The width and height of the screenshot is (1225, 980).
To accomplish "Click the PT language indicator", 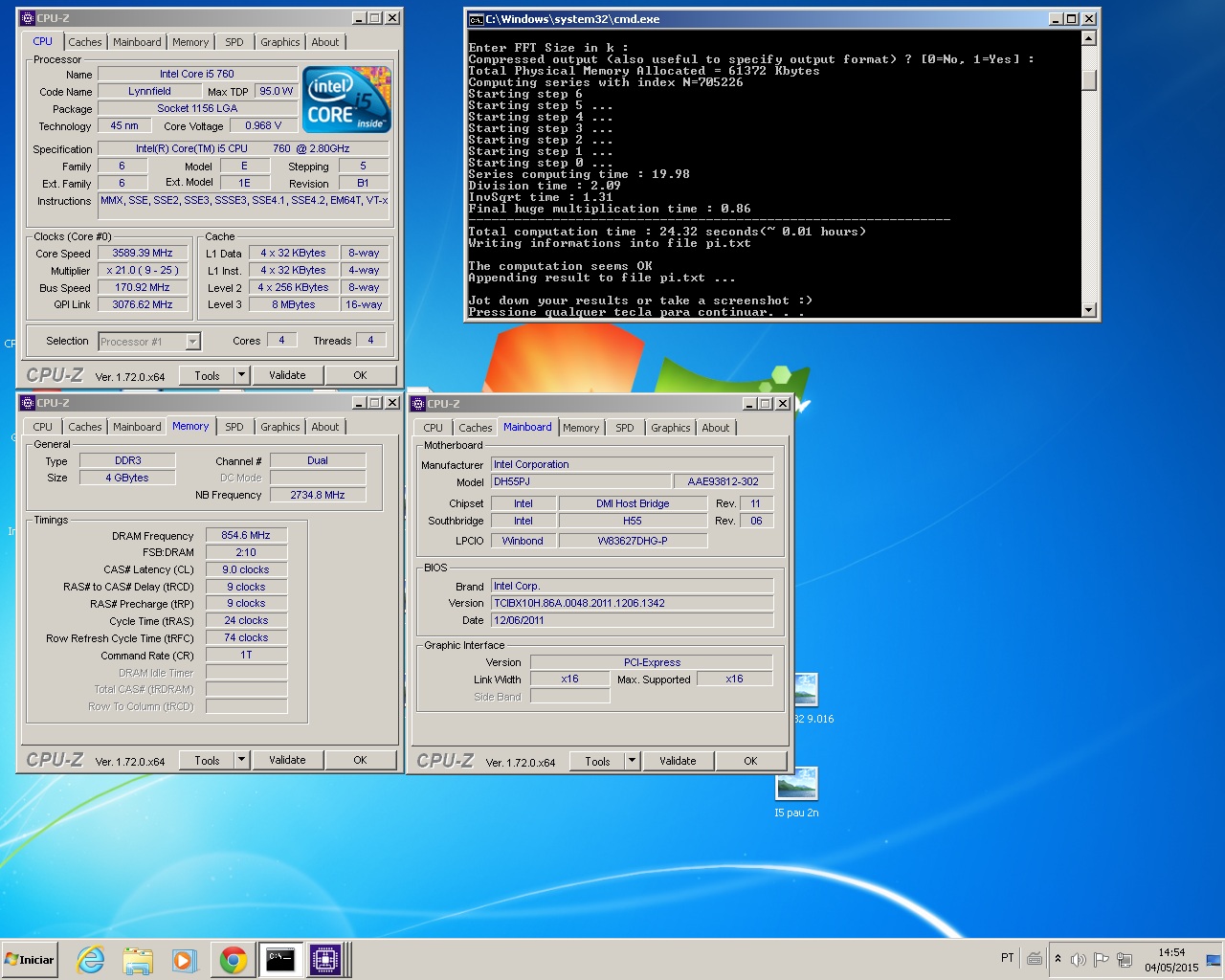I will pos(1007,958).
